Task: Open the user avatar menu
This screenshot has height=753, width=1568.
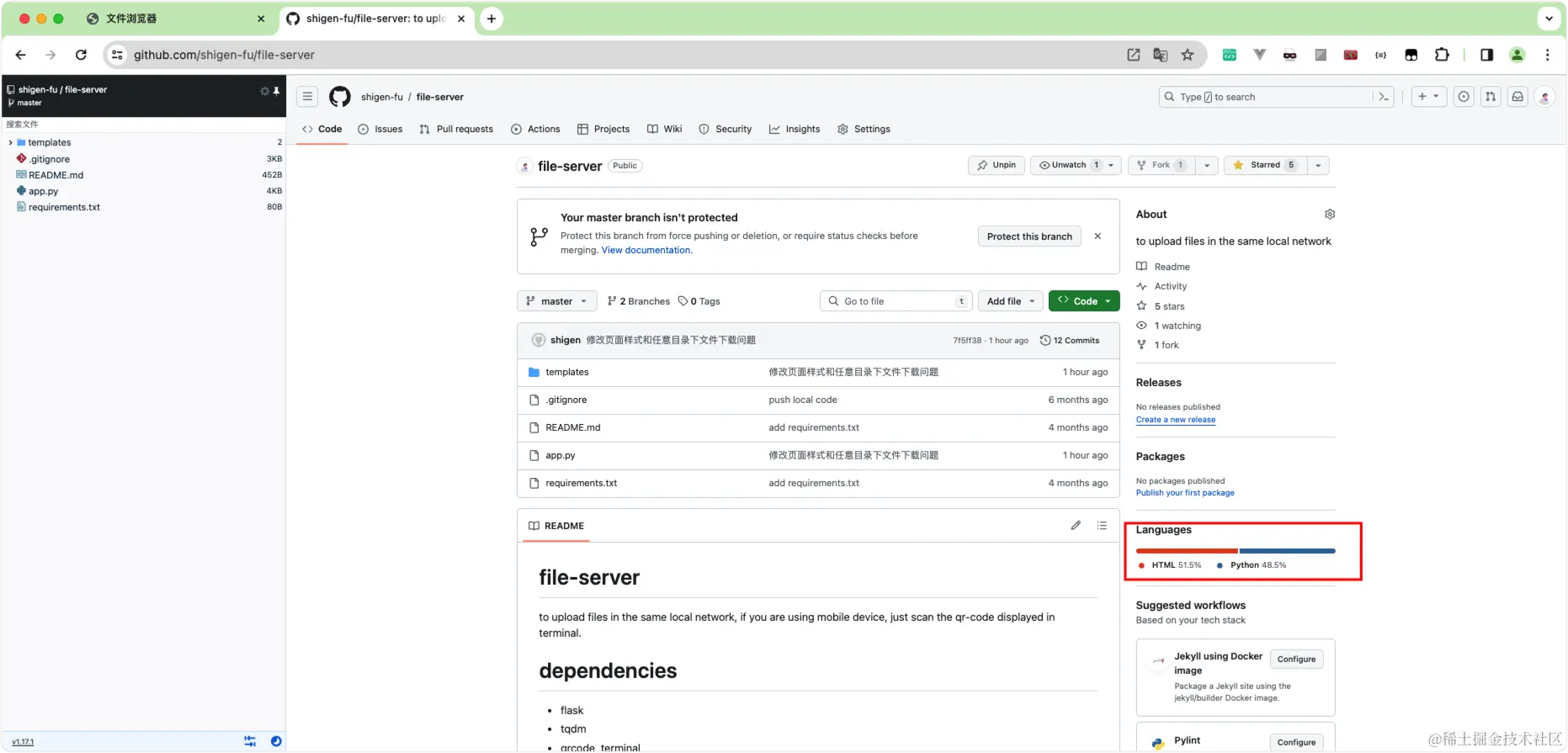Action: (1544, 97)
